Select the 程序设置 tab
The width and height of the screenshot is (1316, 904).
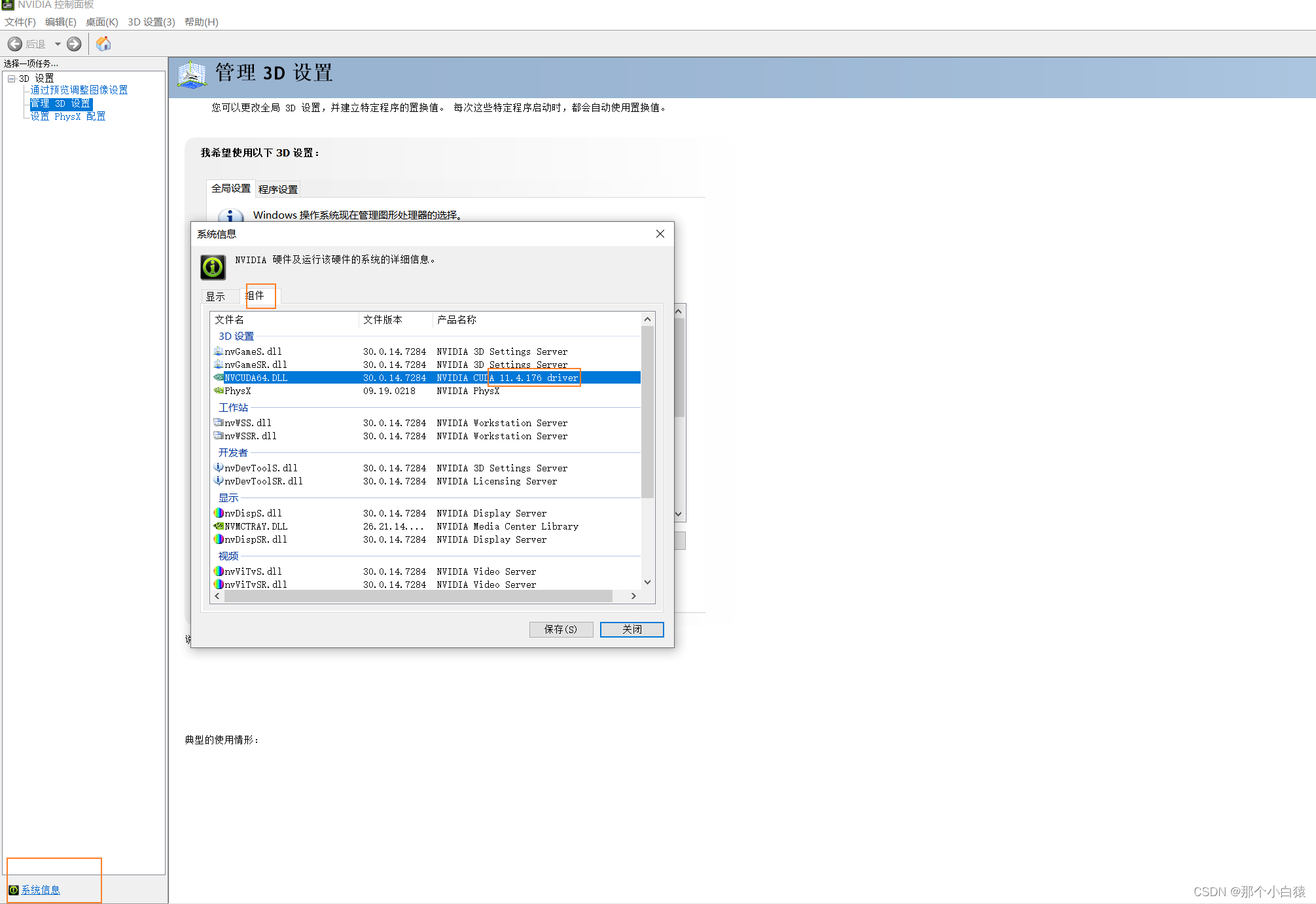(x=278, y=189)
